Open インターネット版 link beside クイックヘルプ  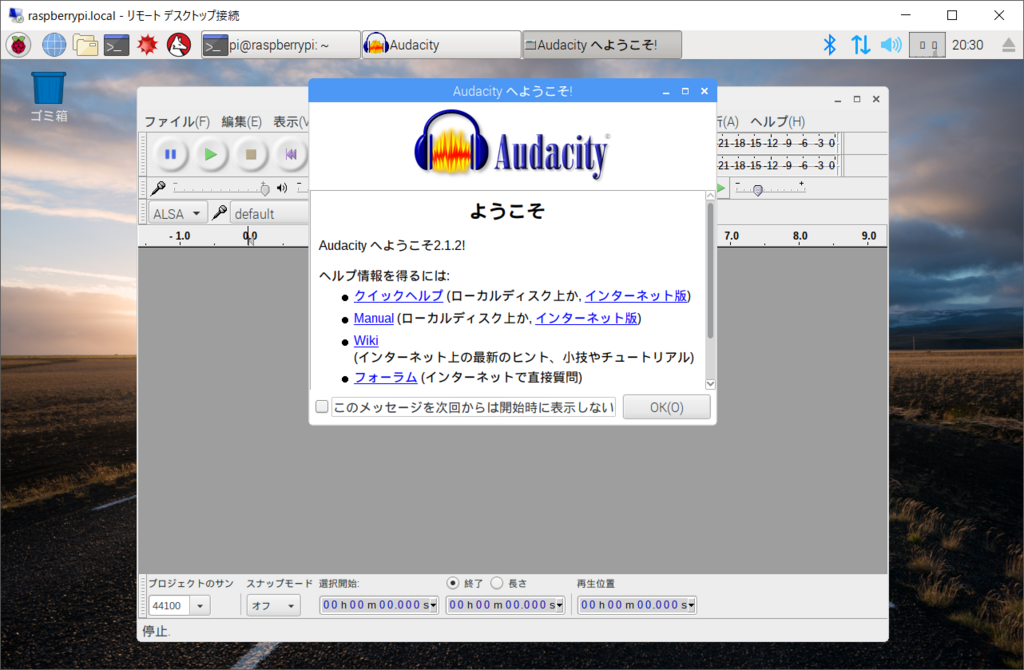click(x=636, y=296)
